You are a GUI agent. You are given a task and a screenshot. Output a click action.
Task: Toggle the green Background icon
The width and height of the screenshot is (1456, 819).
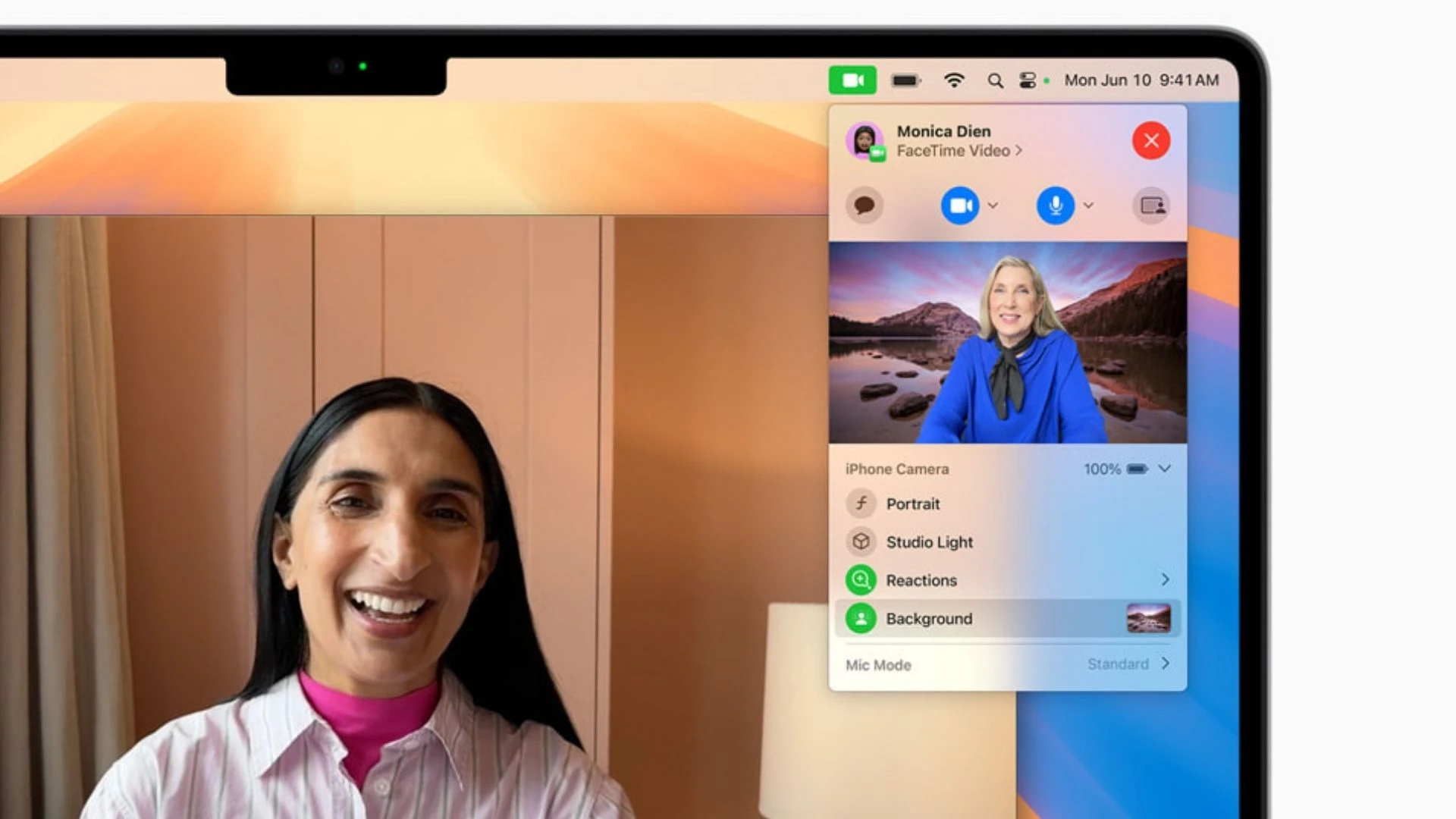(x=861, y=618)
